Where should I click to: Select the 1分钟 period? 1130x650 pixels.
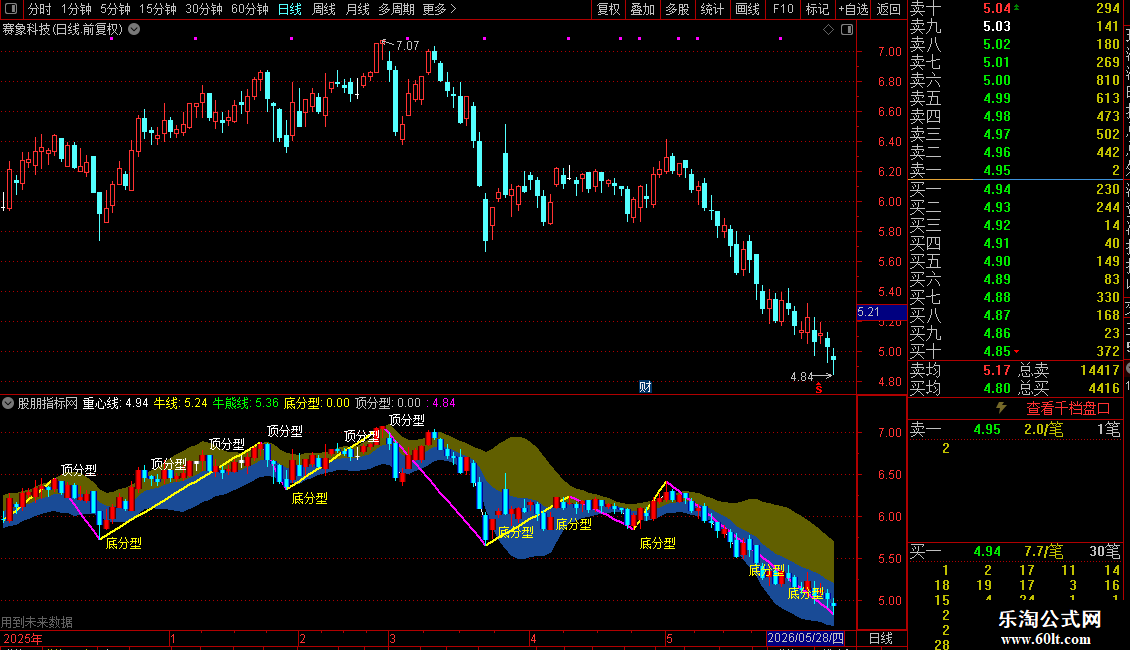[76, 9]
